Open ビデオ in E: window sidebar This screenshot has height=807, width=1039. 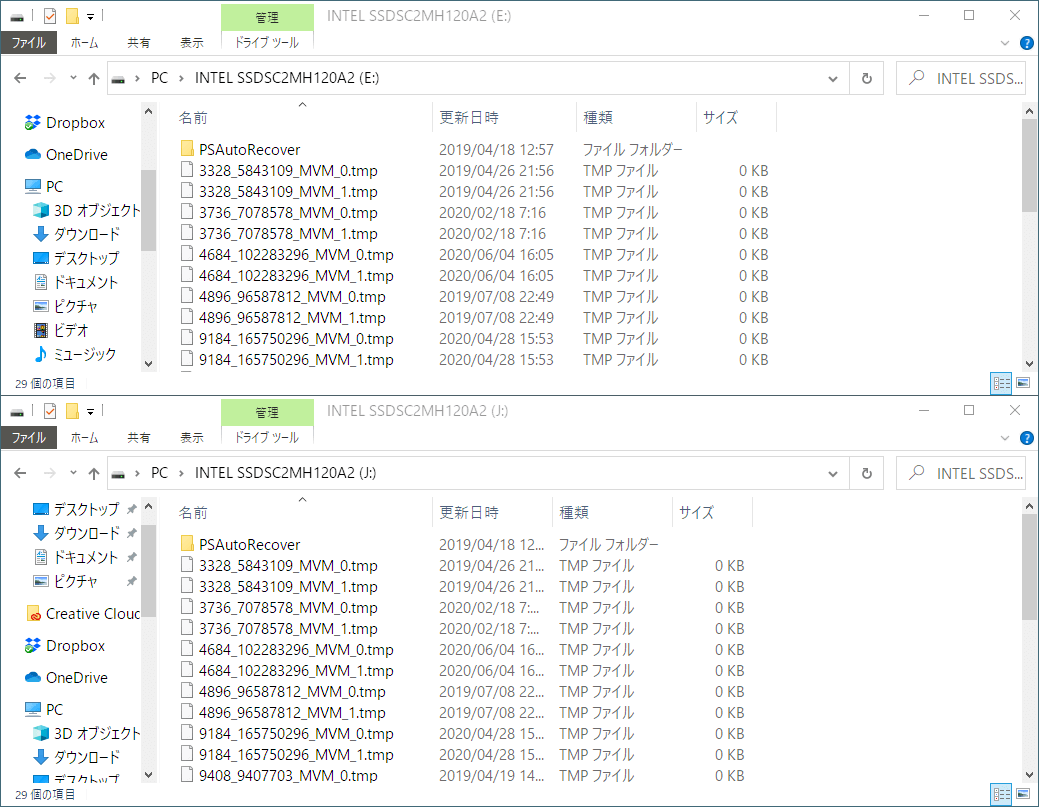pyautogui.click(x=61, y=330)
